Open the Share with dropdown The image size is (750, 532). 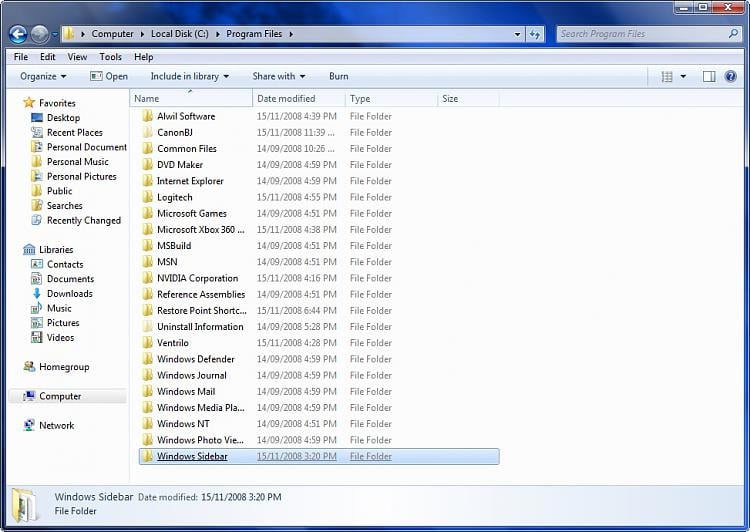click(x=278, y=77)
